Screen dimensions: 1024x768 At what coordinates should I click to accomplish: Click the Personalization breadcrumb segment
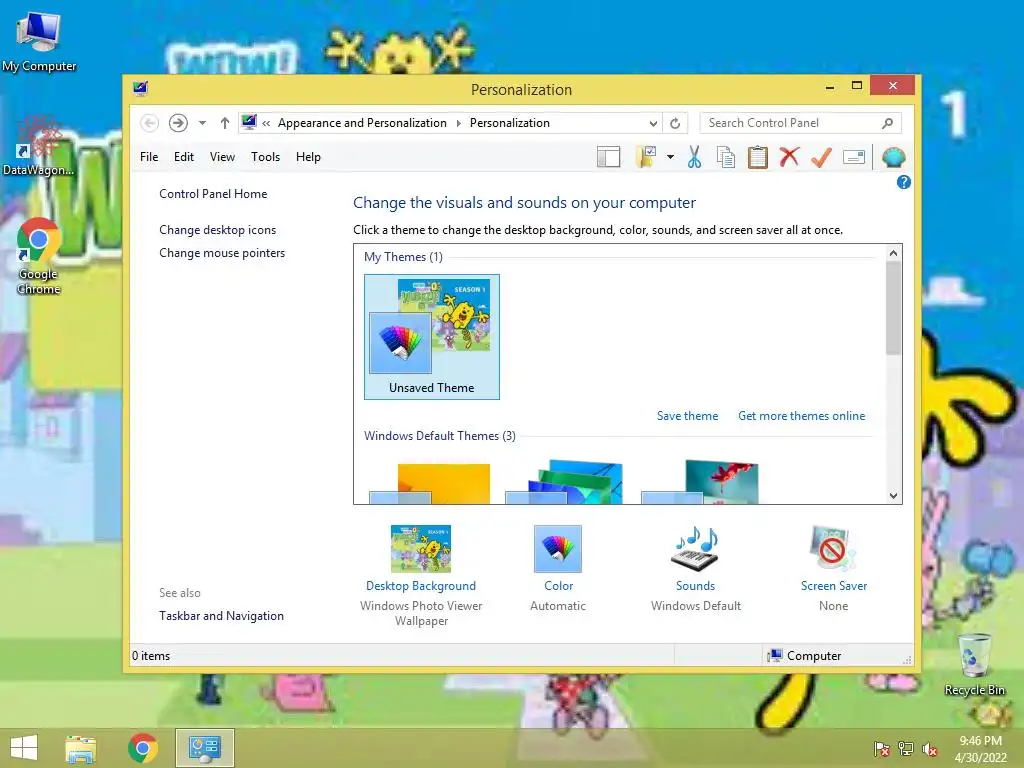(x=509, y=123)
